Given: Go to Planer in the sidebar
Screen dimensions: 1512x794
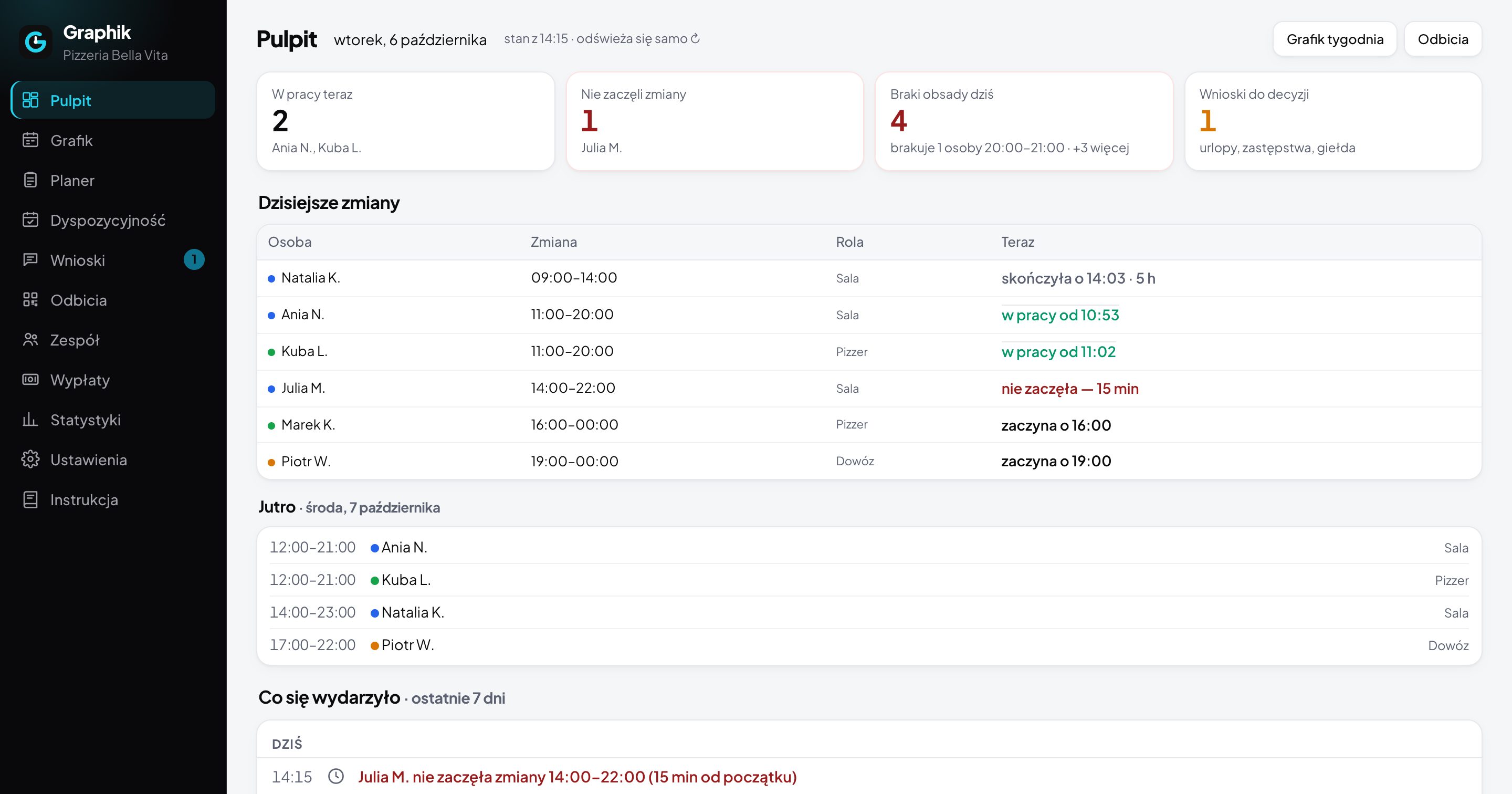Looking at the screenshot, I should (113, 180).
